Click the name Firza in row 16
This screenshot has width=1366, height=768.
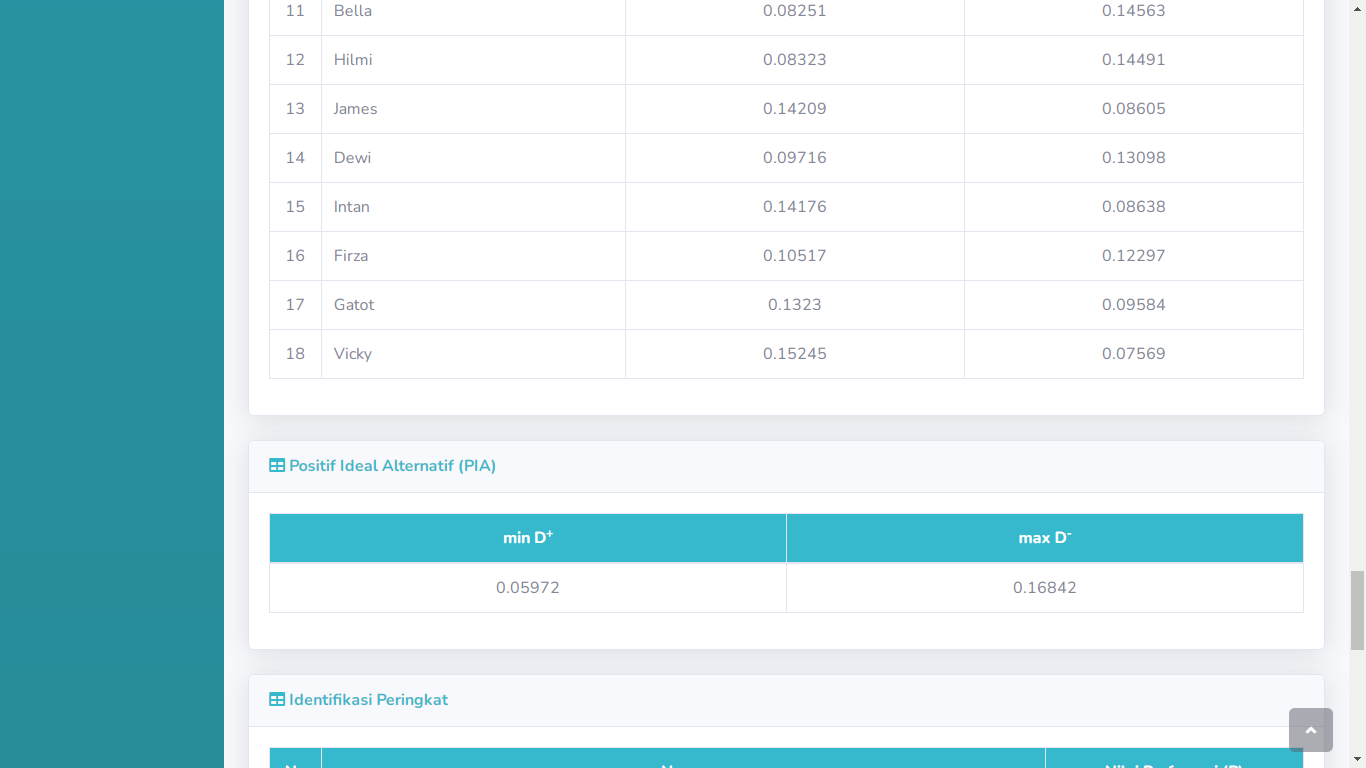[351, 256]
